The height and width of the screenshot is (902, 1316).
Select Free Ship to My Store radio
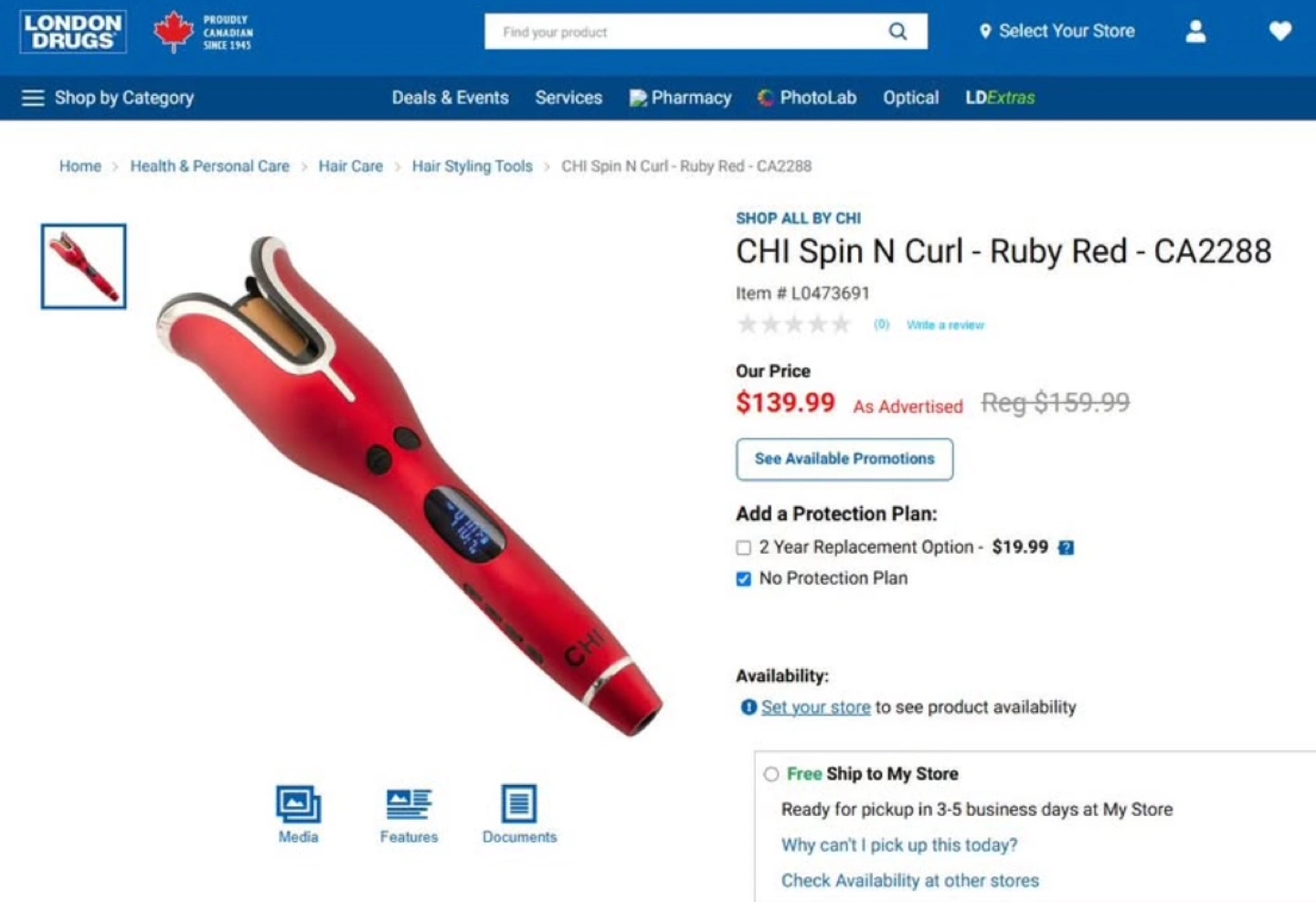coord(771,774)
